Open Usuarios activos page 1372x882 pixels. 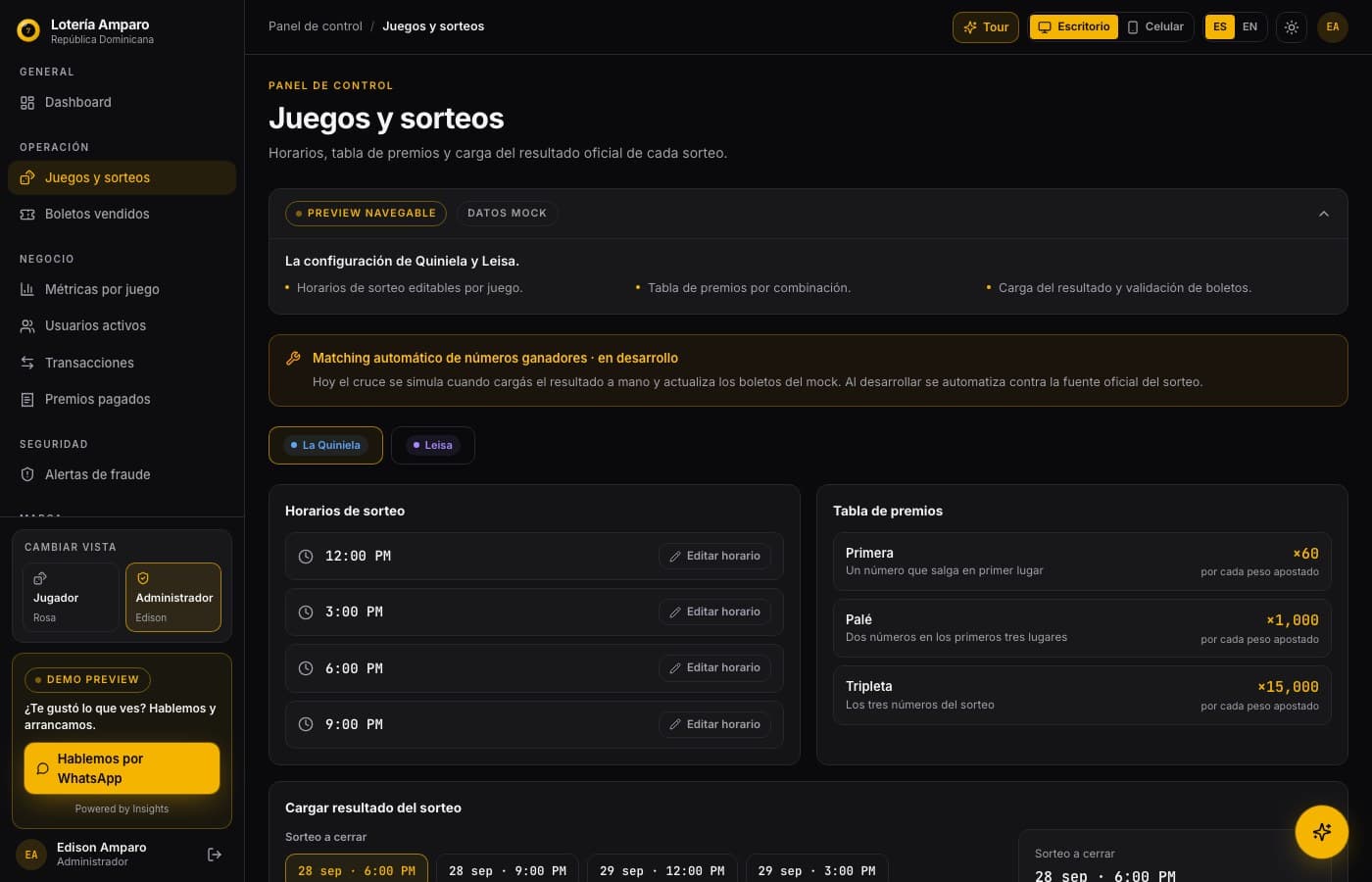tap(122, 326)
